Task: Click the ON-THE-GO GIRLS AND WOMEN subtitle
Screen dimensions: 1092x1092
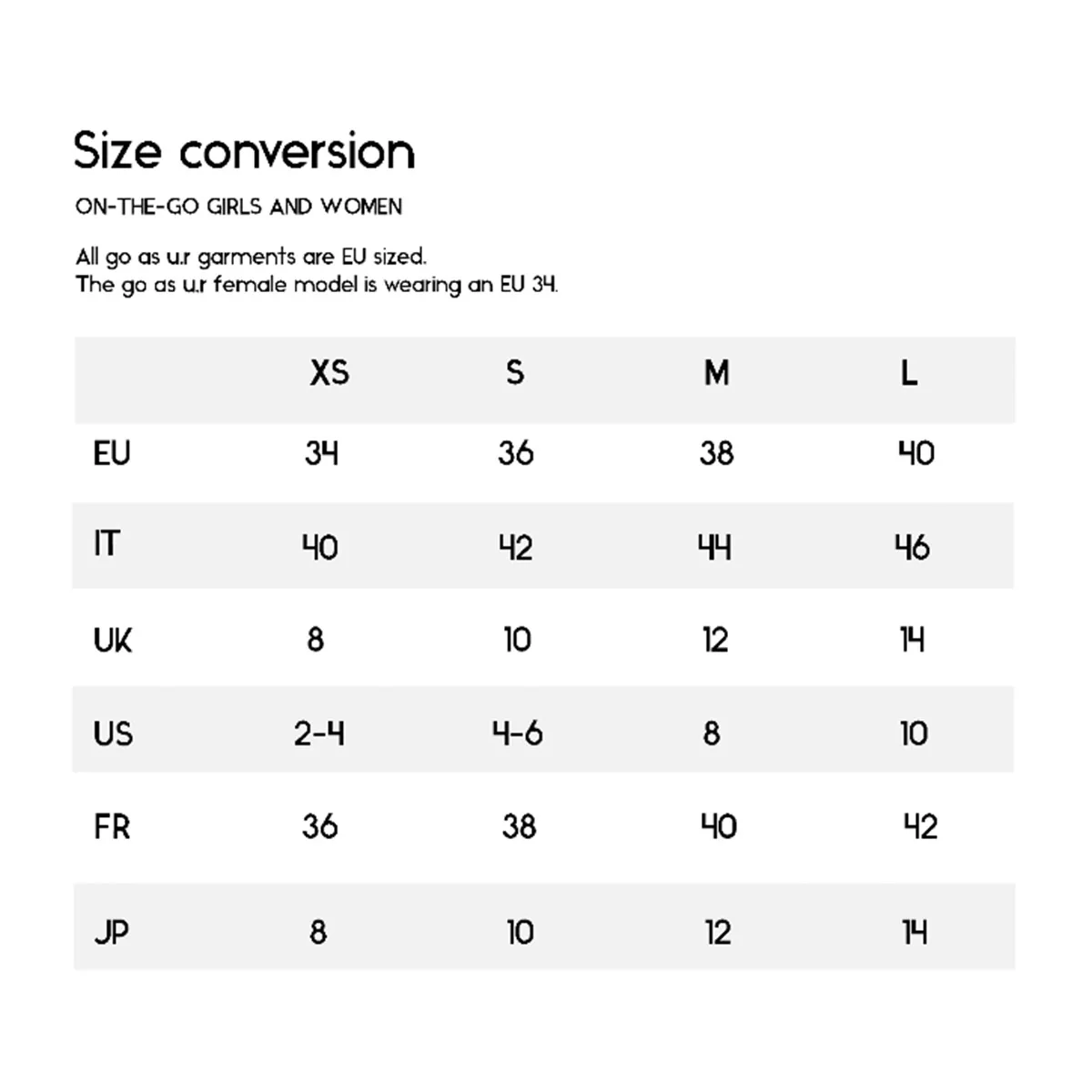Action: (238, 207)
